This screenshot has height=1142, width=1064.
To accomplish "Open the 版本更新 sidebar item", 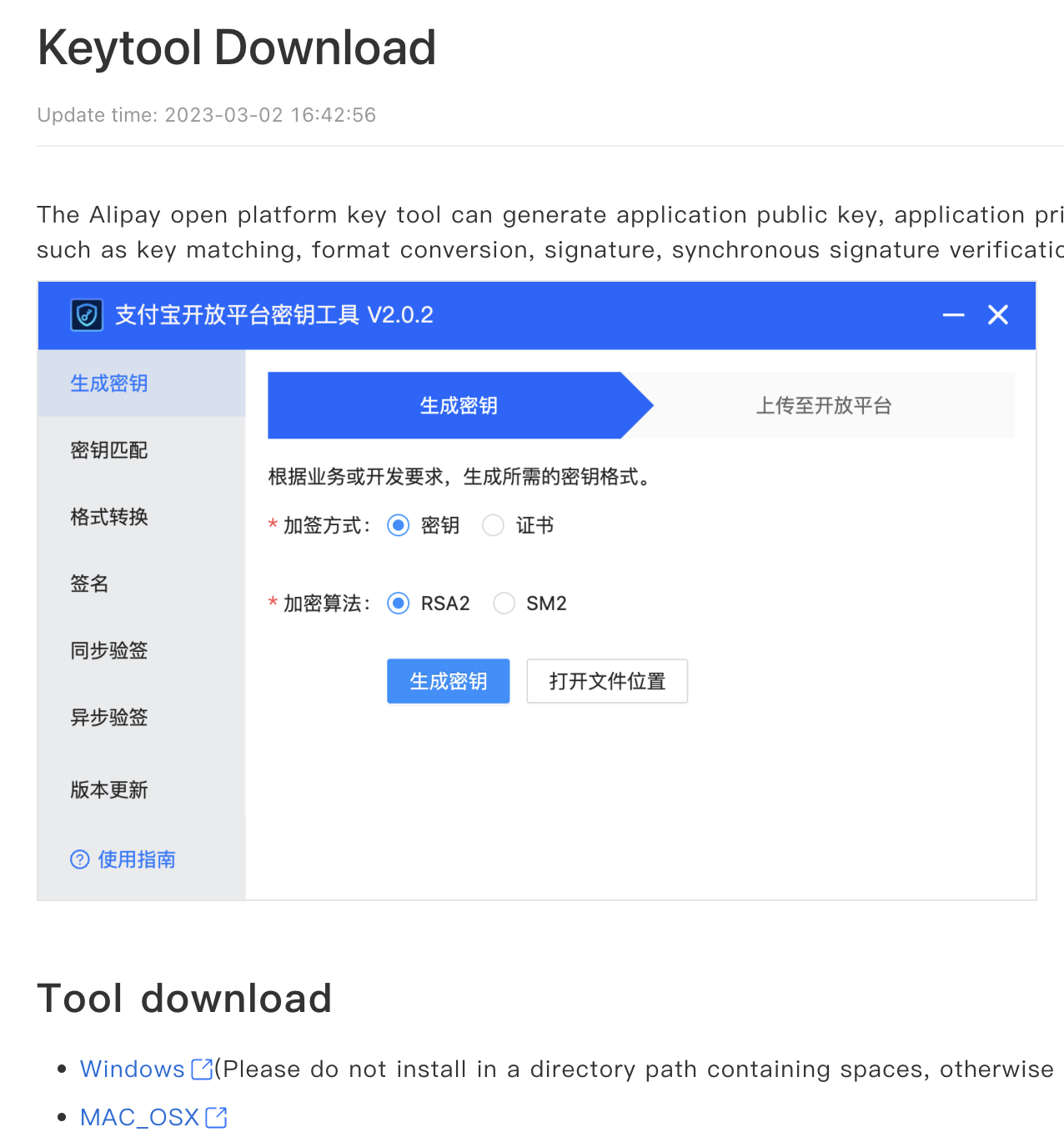I will coord(142,789).
